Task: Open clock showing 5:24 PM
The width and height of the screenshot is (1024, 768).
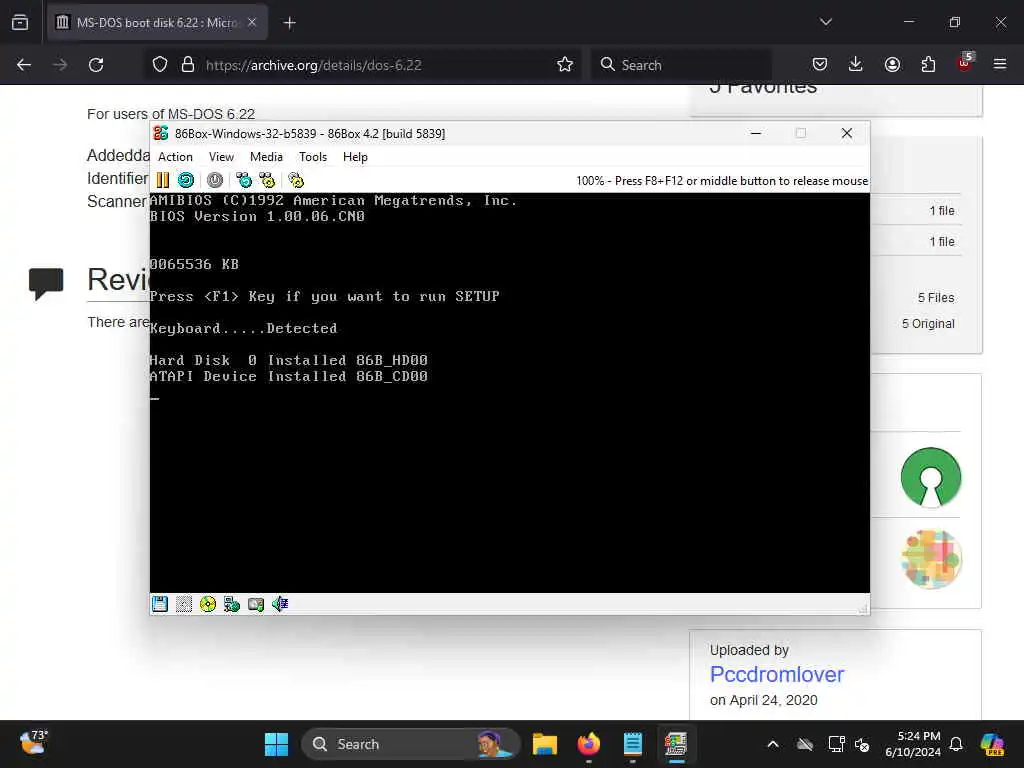Action: [x=912, y=744]
